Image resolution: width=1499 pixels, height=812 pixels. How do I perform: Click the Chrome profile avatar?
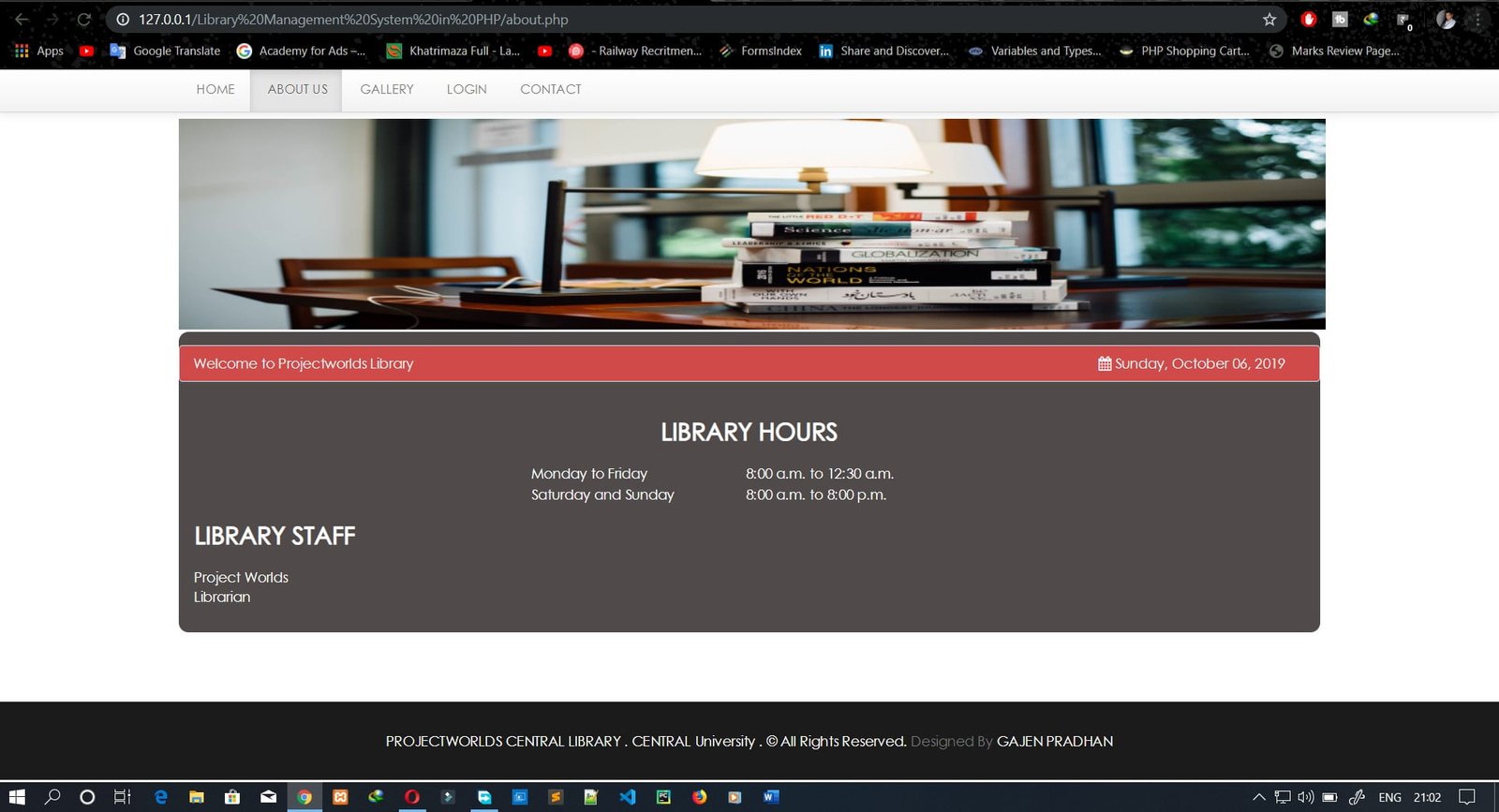(x=1446, y=20)
